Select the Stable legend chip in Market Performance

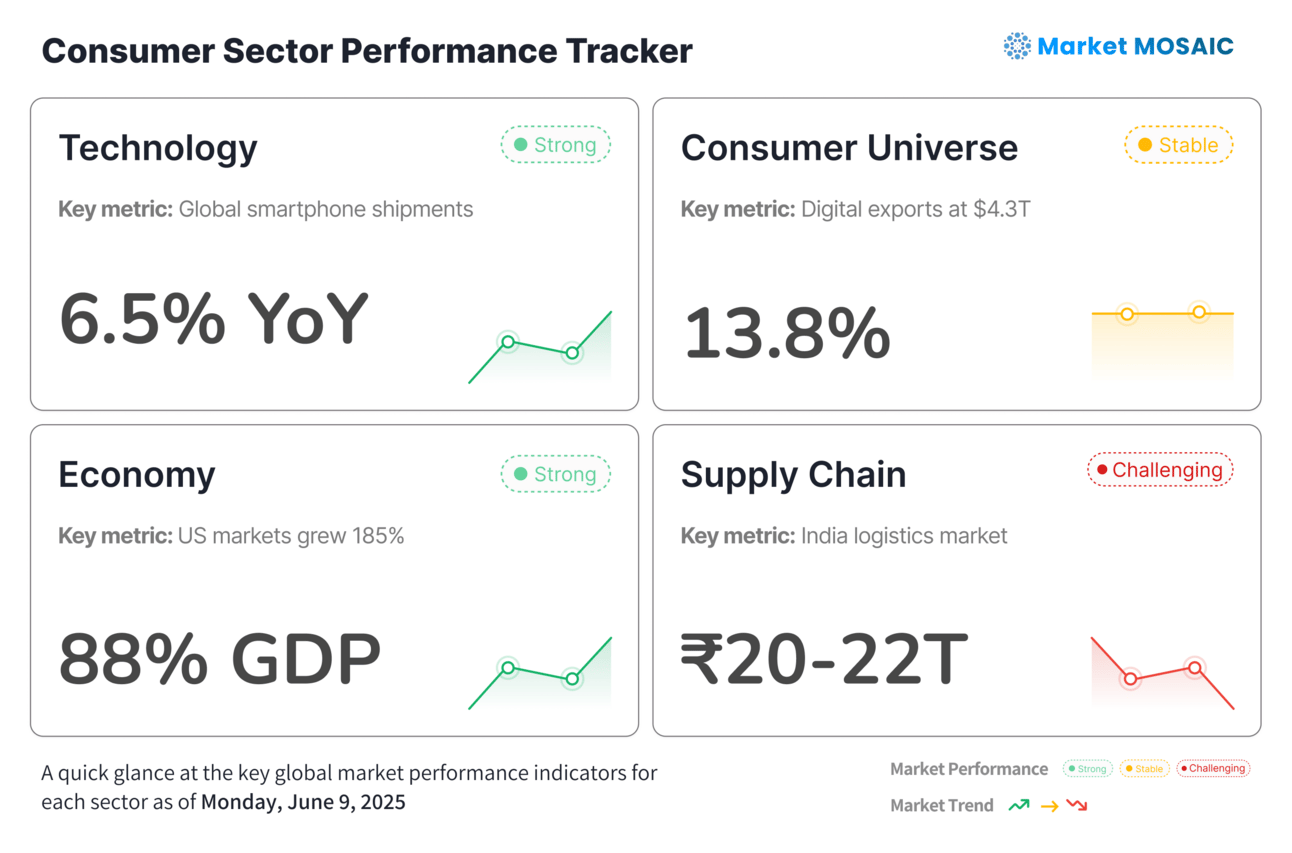(x=1144, y=769)
